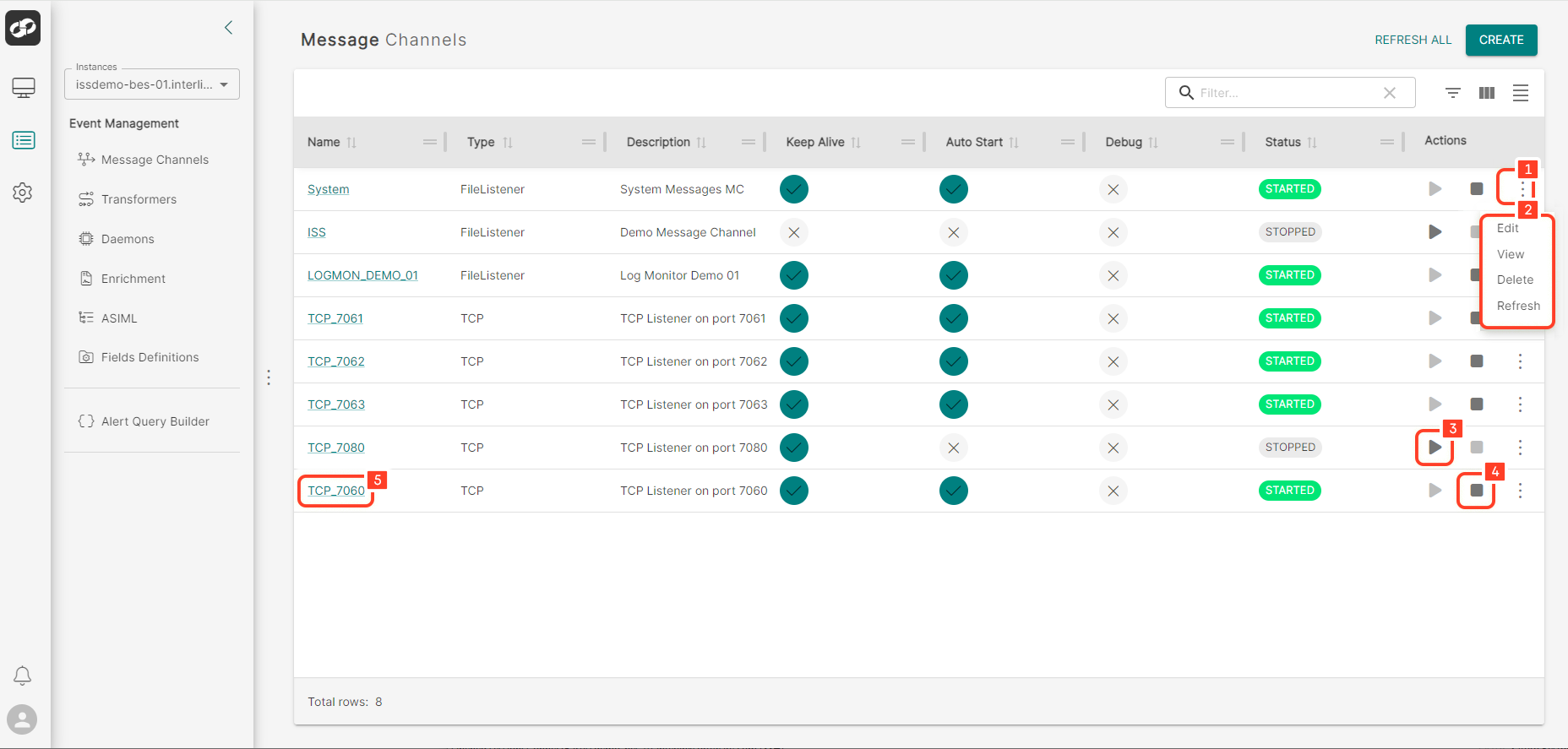Collapse the sidebar with the back chevron
Image resolution: width=1568 pixels, height=749 pixels.
tap(228, 28)
